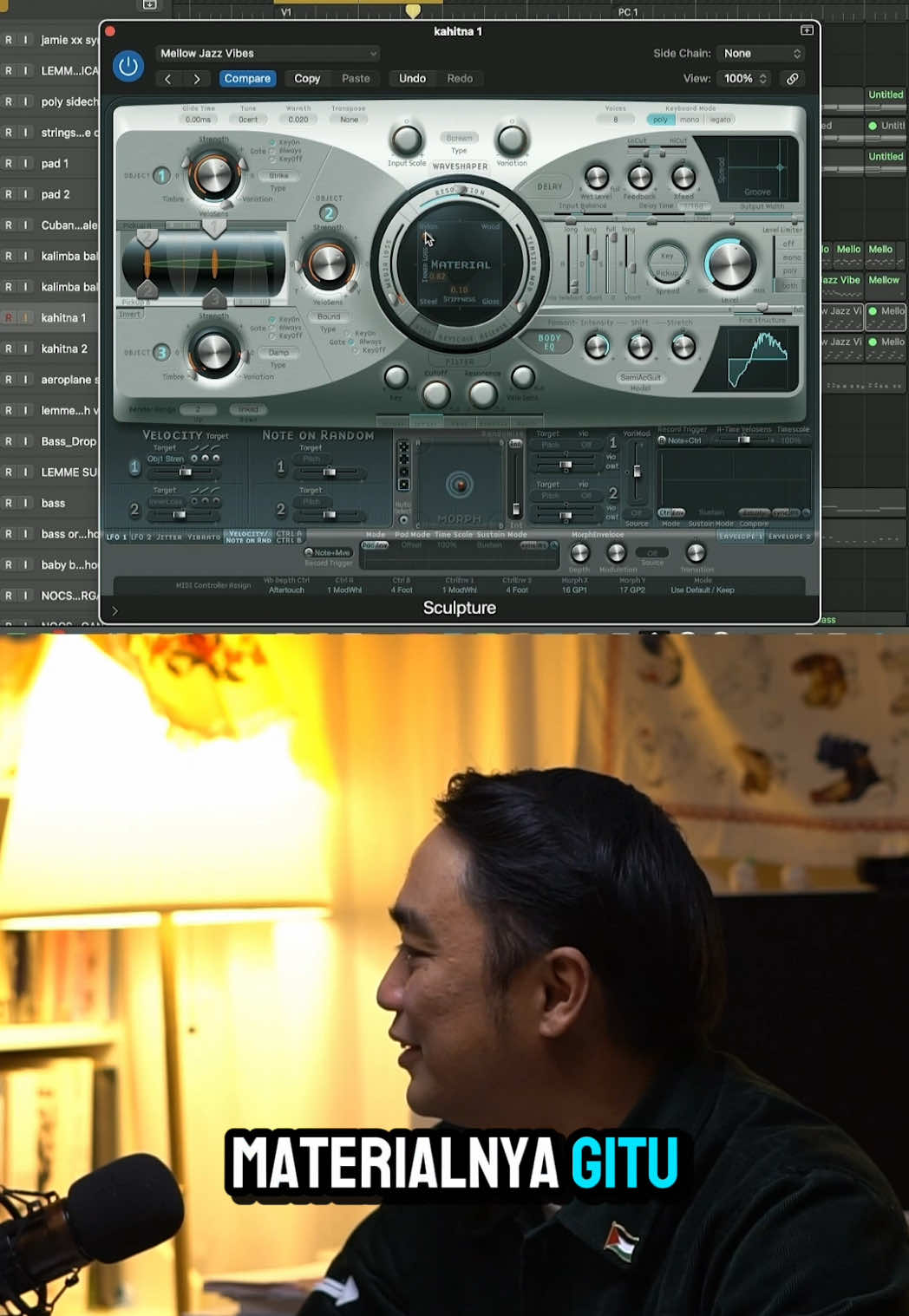Toggle the Delay section button
This screenshot has height=1316, width=909.
550,186
